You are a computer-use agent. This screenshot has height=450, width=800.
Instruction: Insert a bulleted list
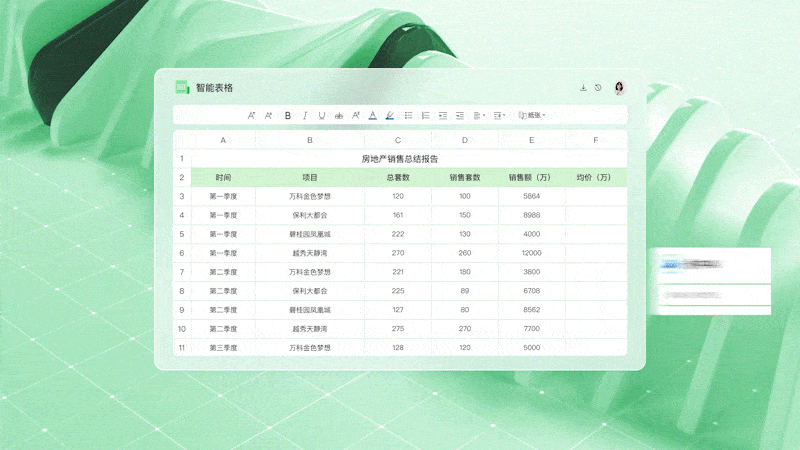[x=409, y=116]
